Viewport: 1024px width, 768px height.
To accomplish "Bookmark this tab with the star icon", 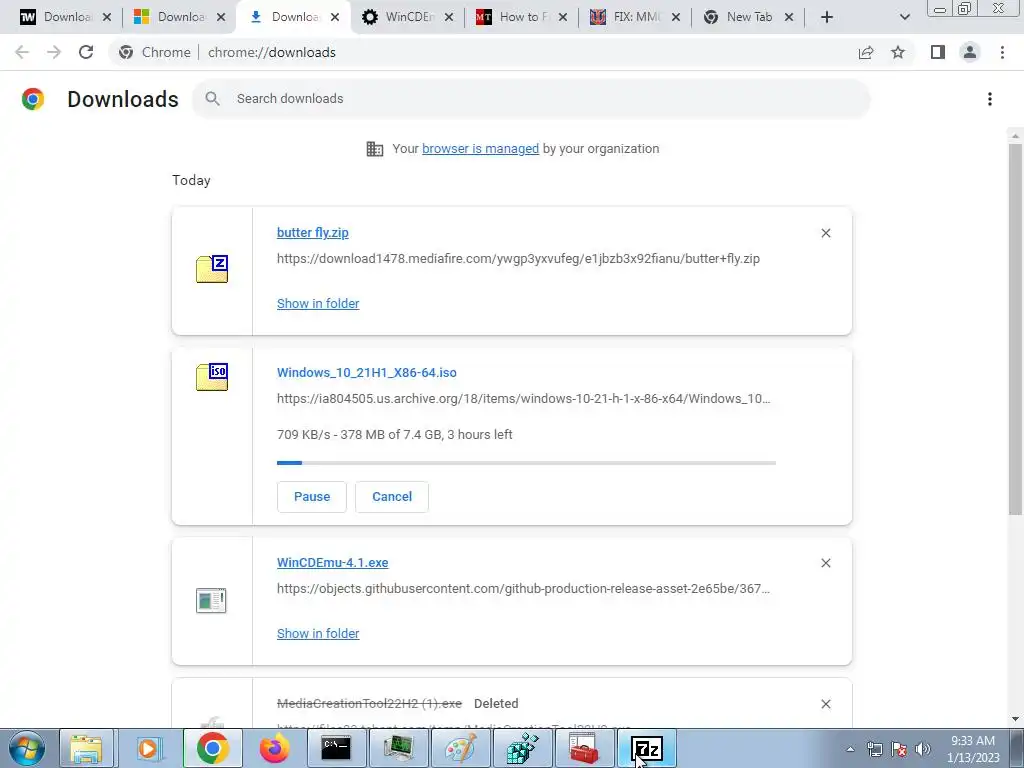I will point(898,52).
